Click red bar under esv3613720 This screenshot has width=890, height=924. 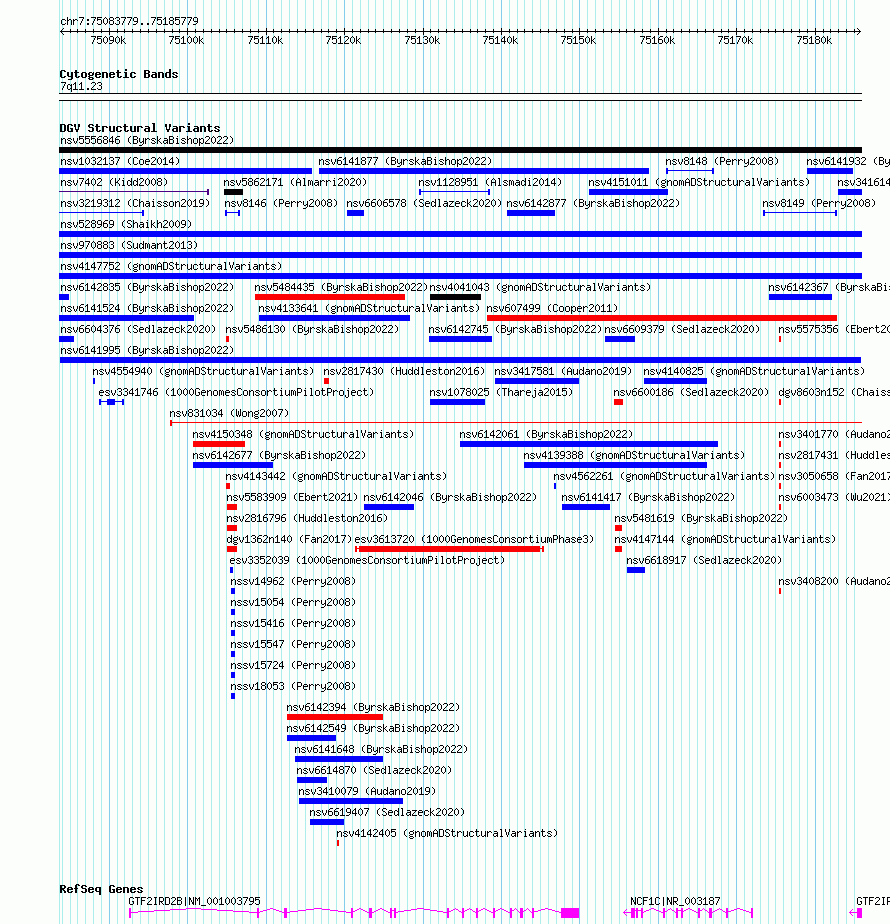(449, 549)
